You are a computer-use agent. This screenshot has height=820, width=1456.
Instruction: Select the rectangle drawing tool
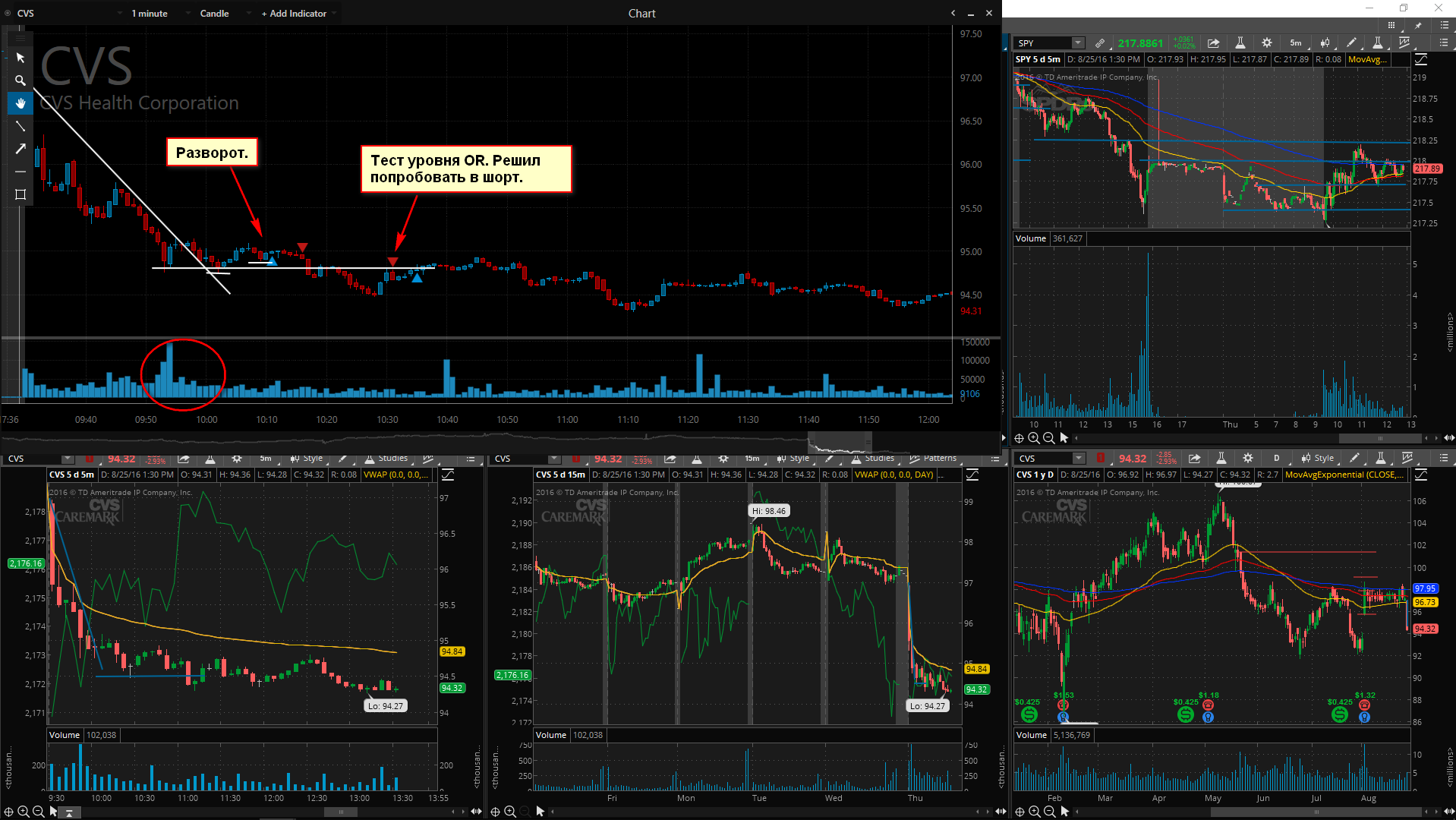pyautogui.click(x=20, y=194)
